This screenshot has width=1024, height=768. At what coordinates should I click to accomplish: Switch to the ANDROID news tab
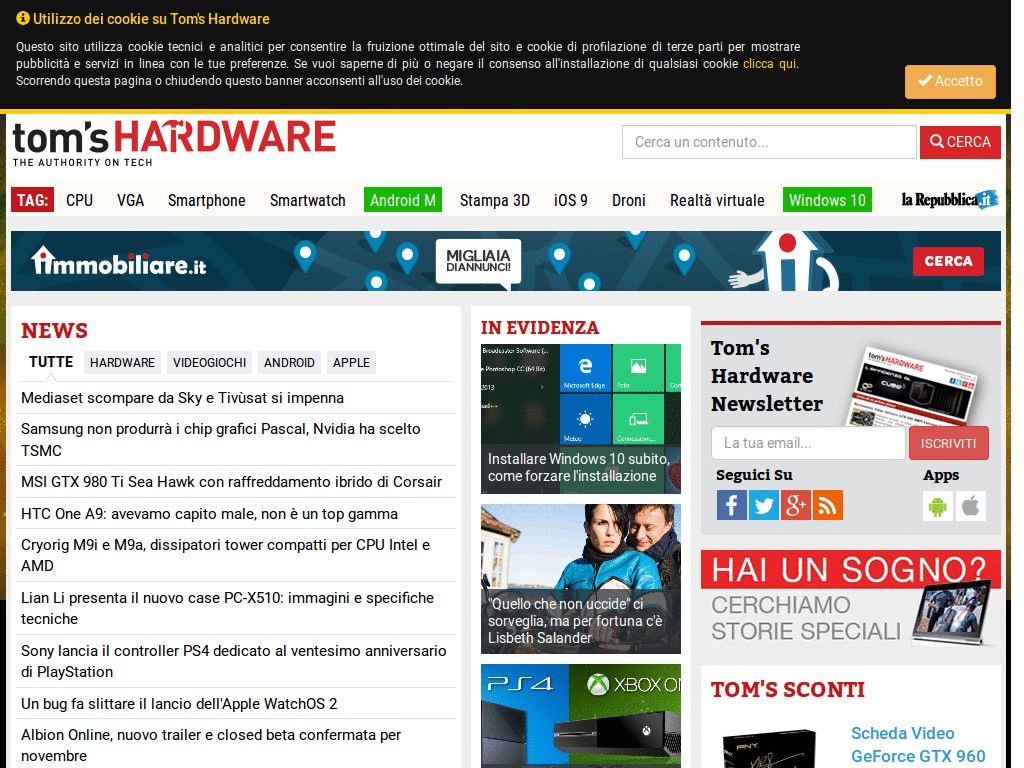click(x=289, y=362)
